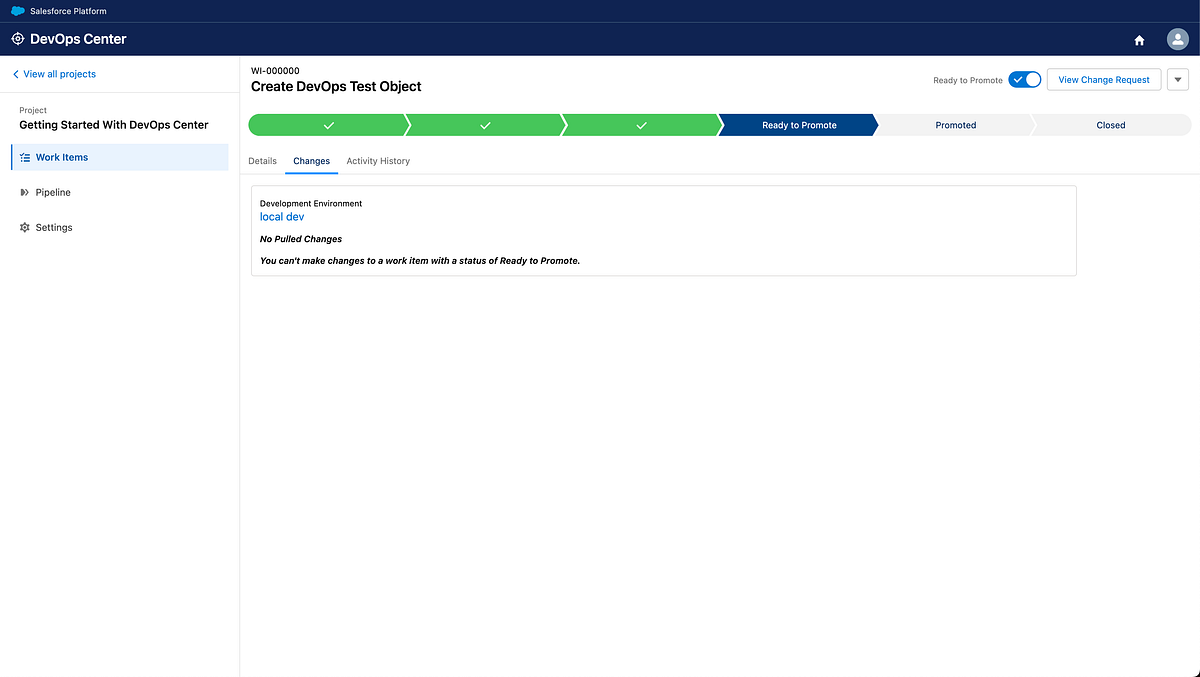The height and width of the screenshot is (677, 1200).
Task: Click the Closed stage in the pipeline path
Action: point(1110,124)
